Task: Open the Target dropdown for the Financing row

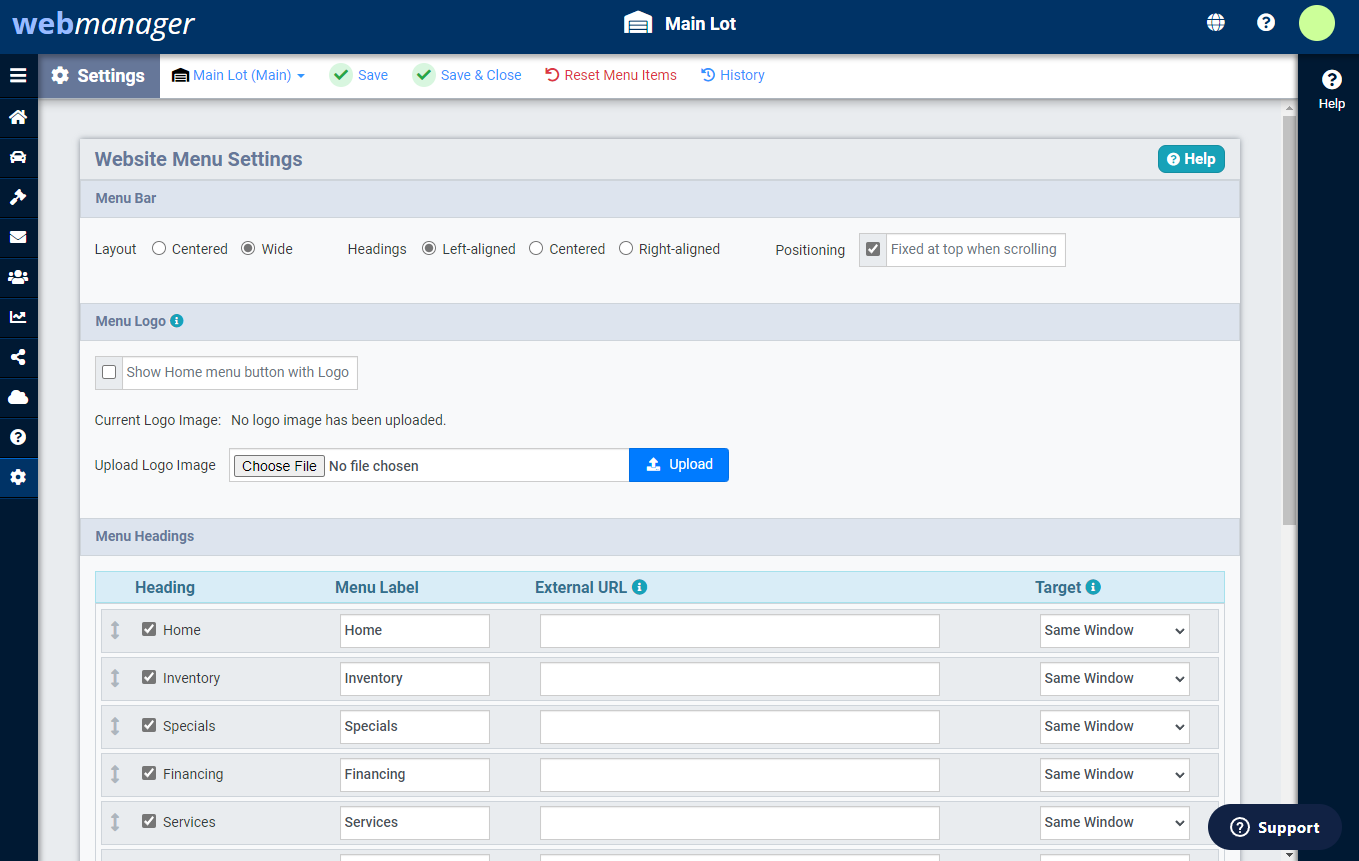Action: 1114,774
